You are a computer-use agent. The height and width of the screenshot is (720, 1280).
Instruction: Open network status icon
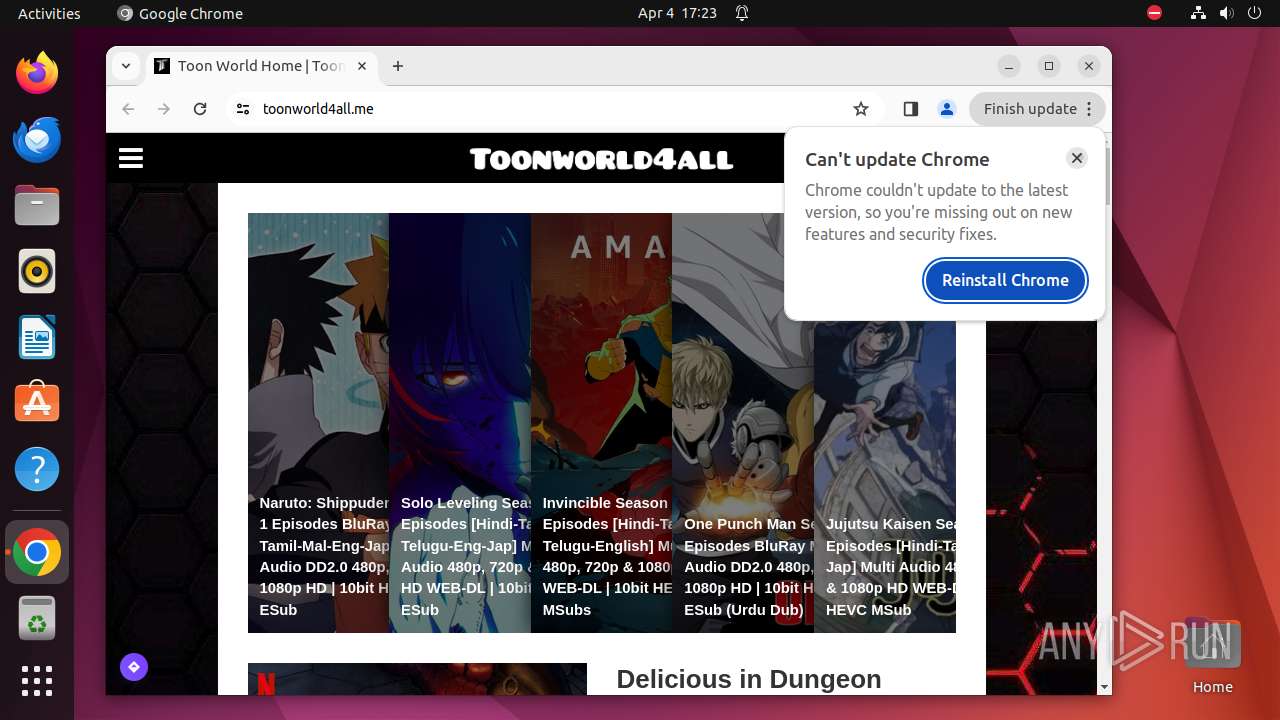[1198, 13]
